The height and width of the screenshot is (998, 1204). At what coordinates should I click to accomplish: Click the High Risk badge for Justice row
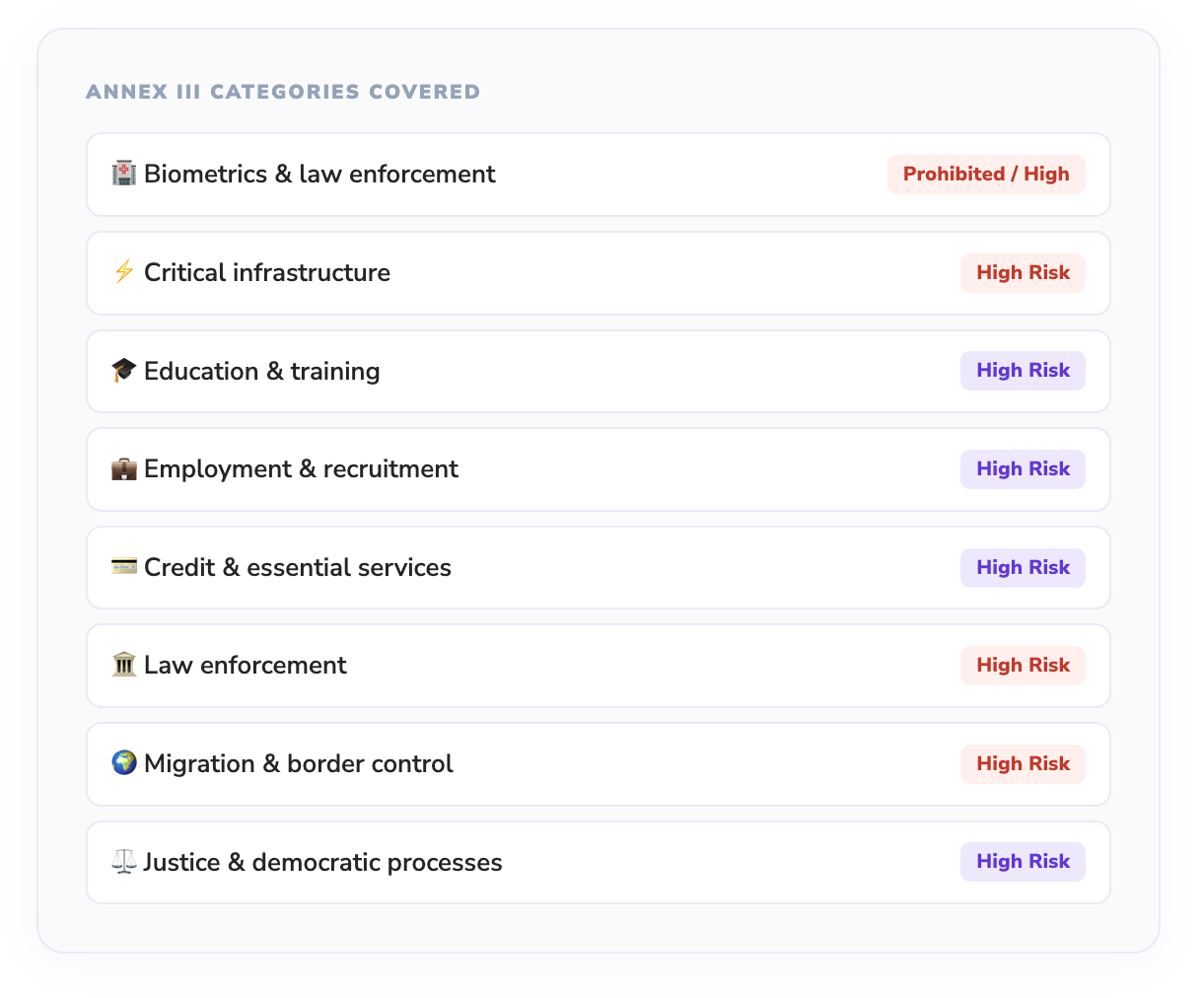(x=1023, y=862)
